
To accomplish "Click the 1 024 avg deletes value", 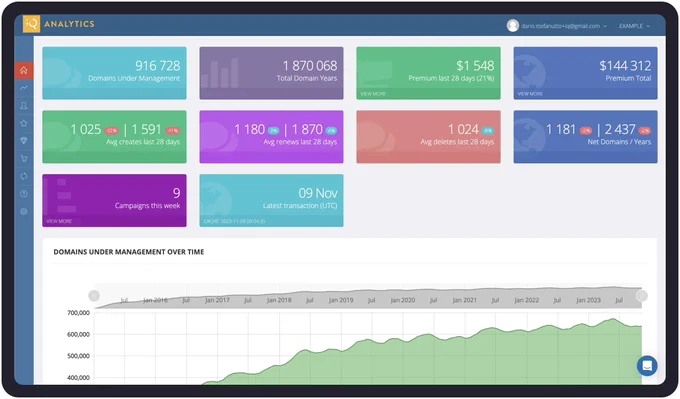I will coord(463,129).
